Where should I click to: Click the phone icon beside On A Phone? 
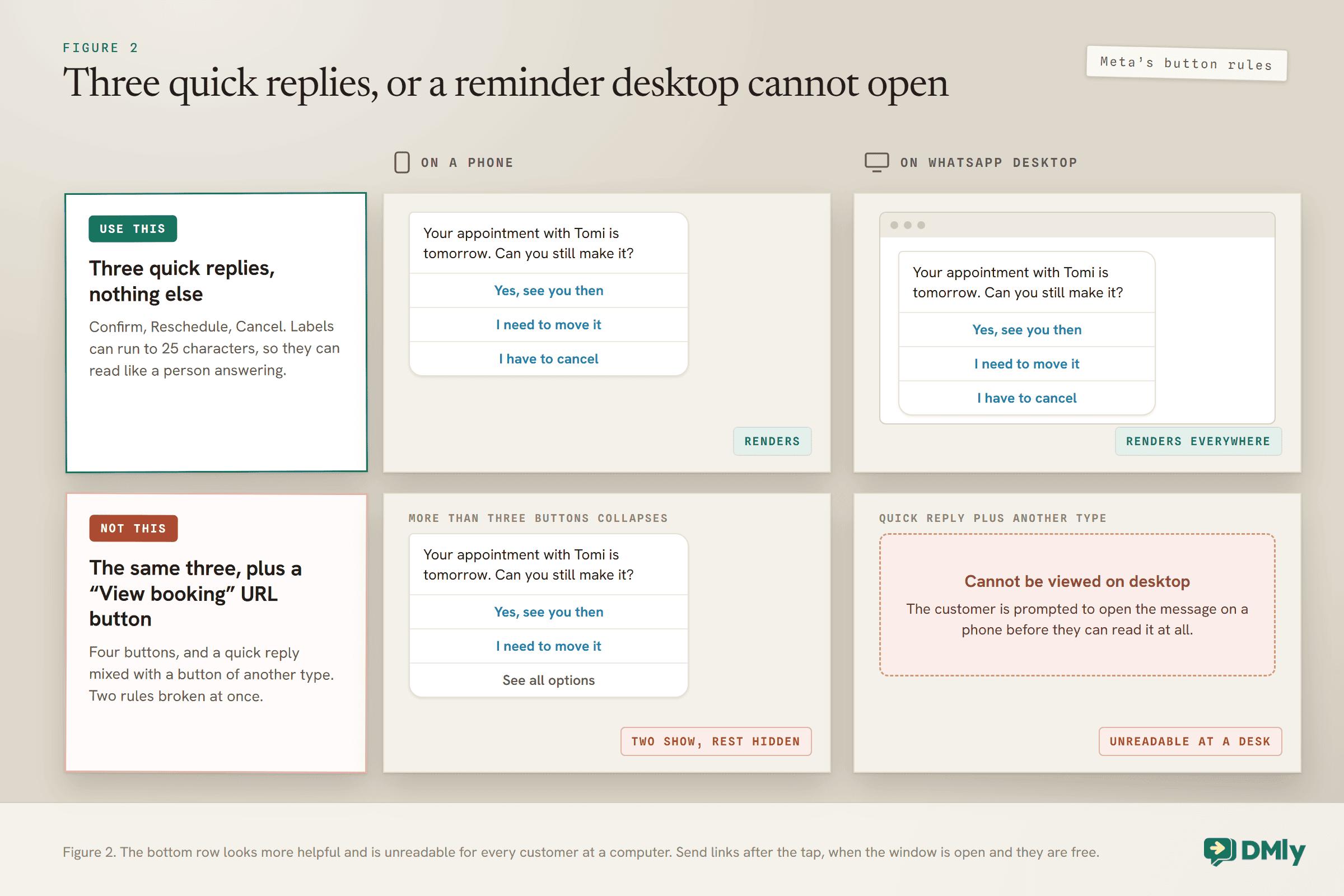pyautogui.click(x=402, y=162)
